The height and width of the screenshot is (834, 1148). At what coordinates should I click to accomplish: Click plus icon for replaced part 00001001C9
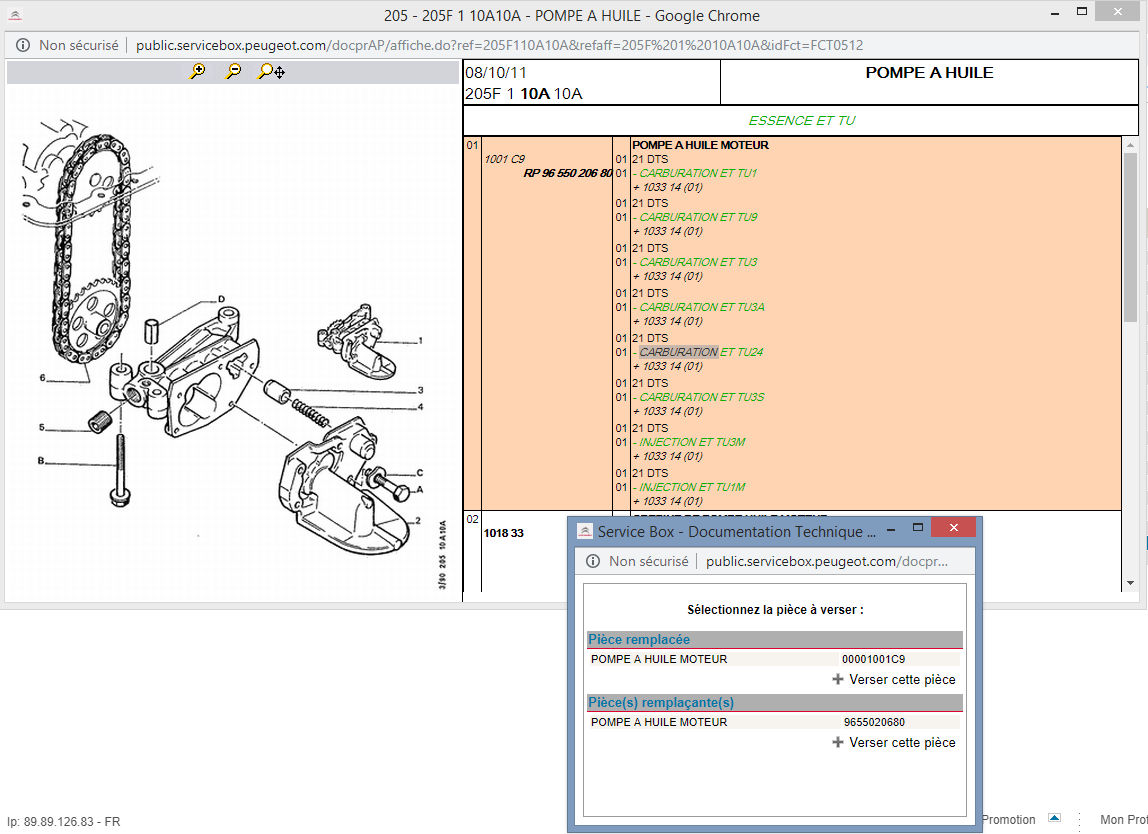[838, 680]
